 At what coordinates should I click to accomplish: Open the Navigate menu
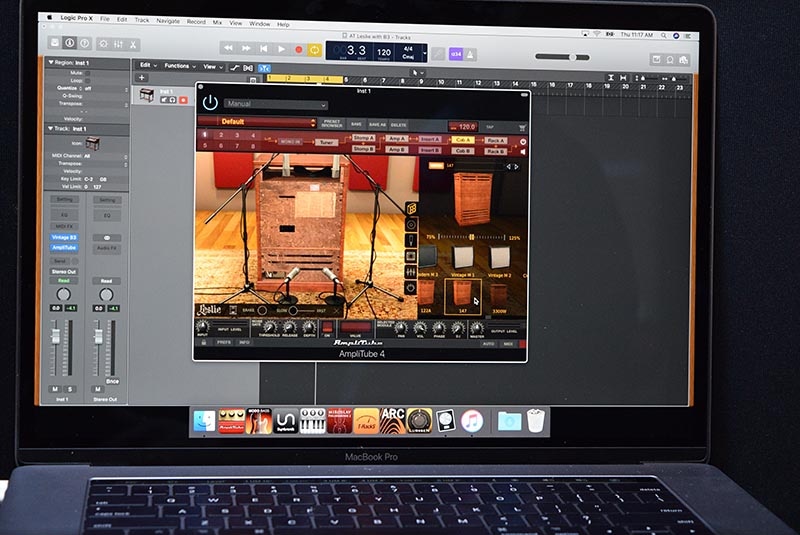[168, 21]
